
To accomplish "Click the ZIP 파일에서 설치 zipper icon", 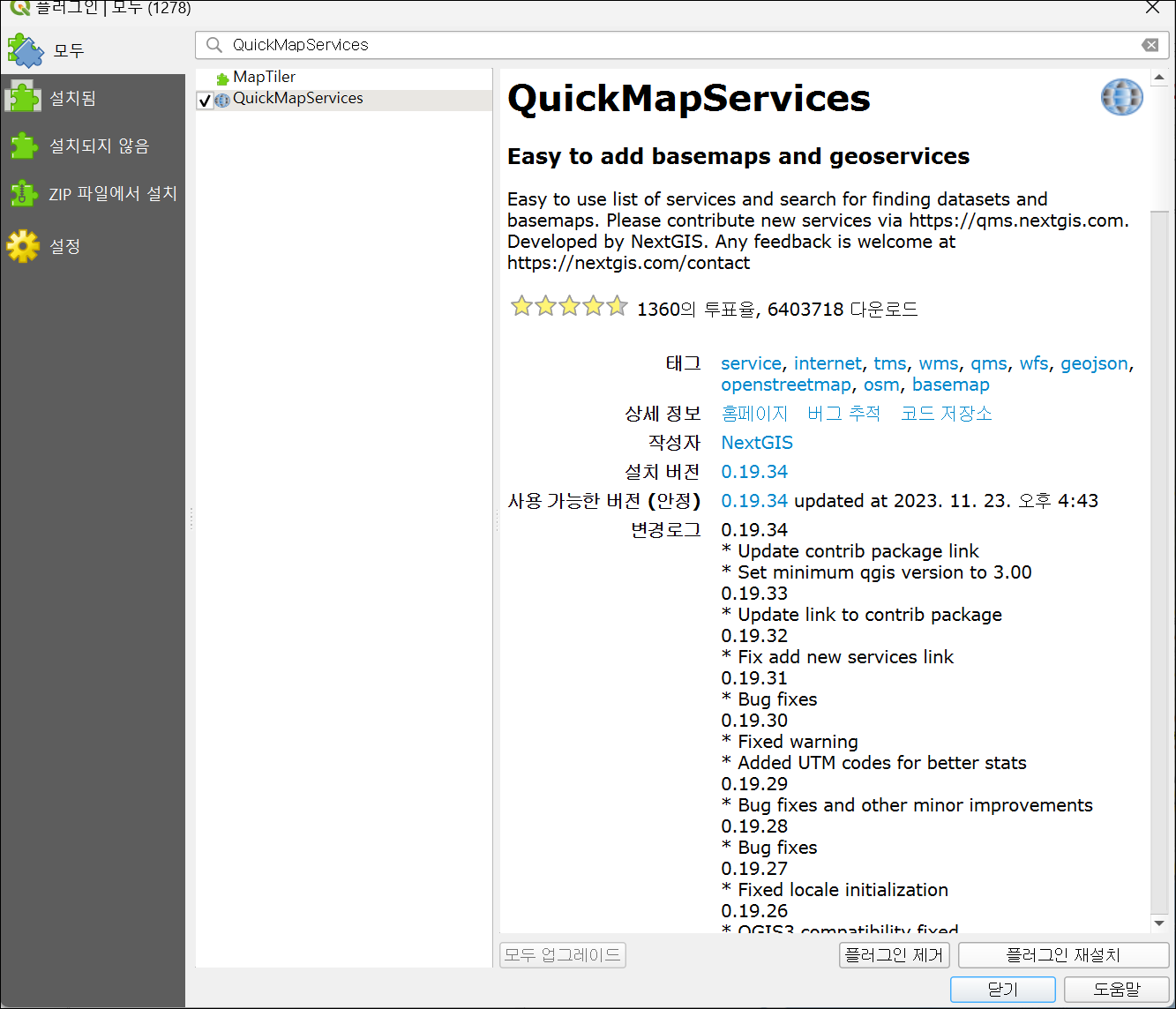I will [23, 193].
